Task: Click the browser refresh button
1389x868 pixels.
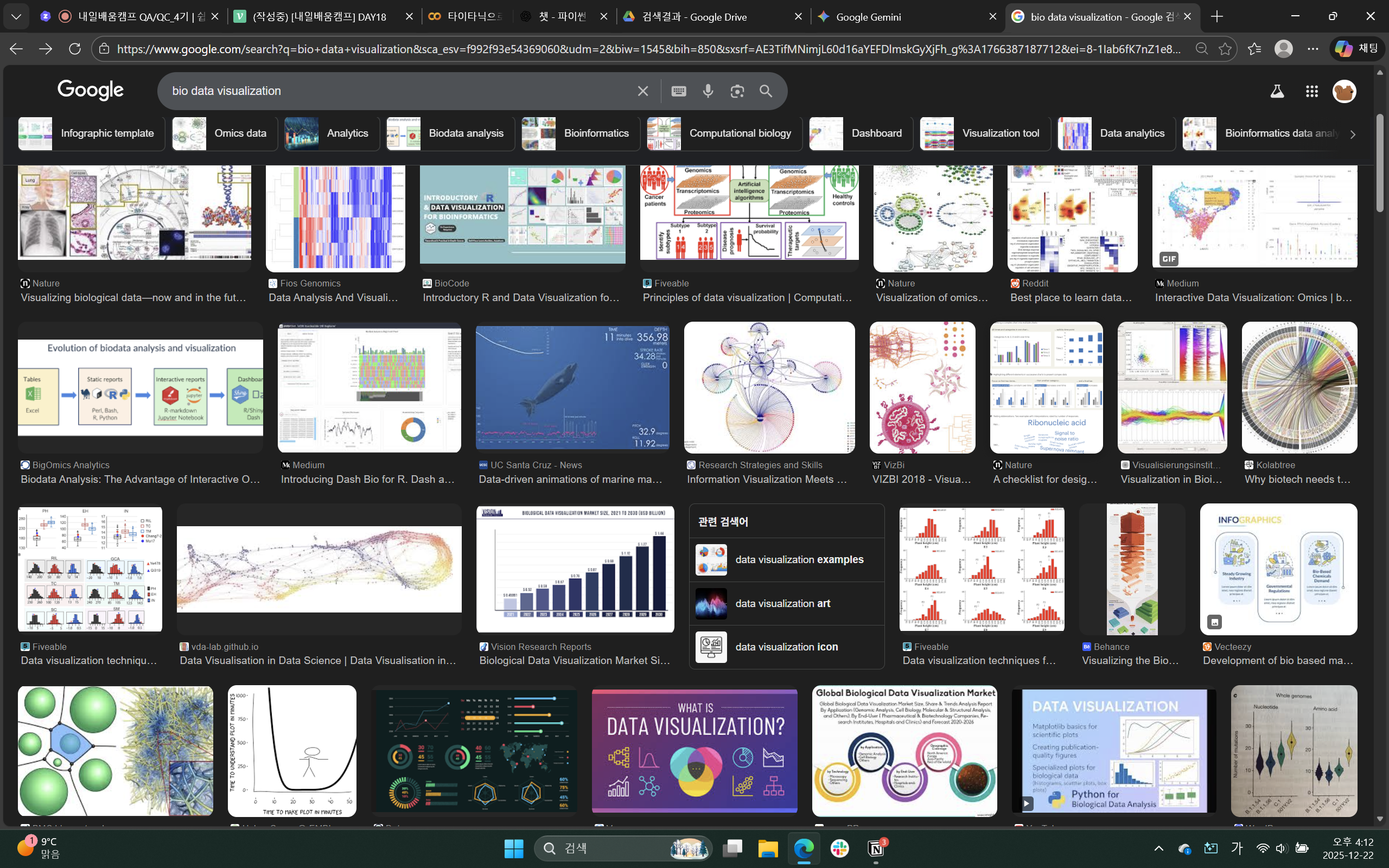Action: point(75,49)
